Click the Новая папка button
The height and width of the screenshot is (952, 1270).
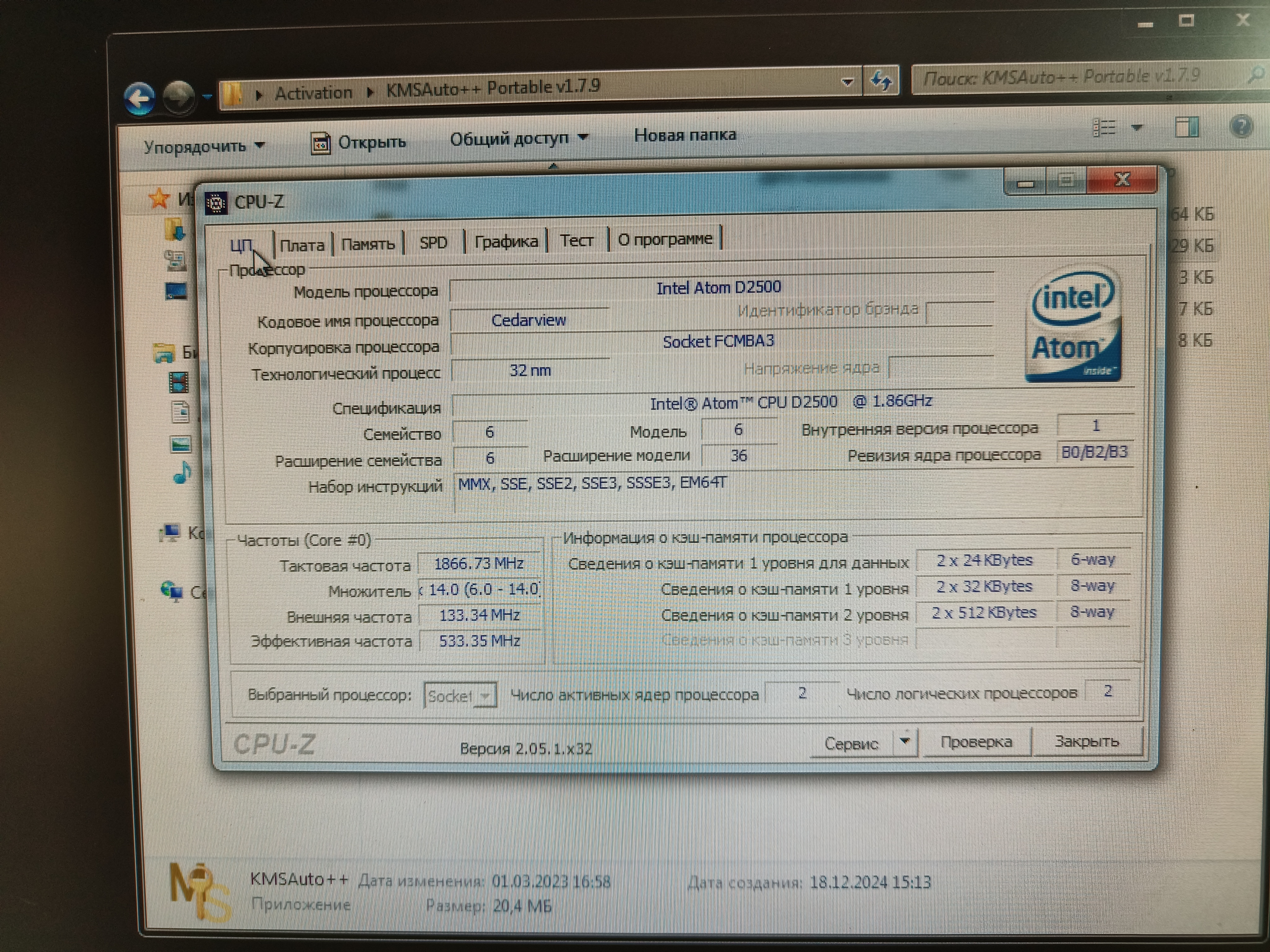tap(685, 135)
